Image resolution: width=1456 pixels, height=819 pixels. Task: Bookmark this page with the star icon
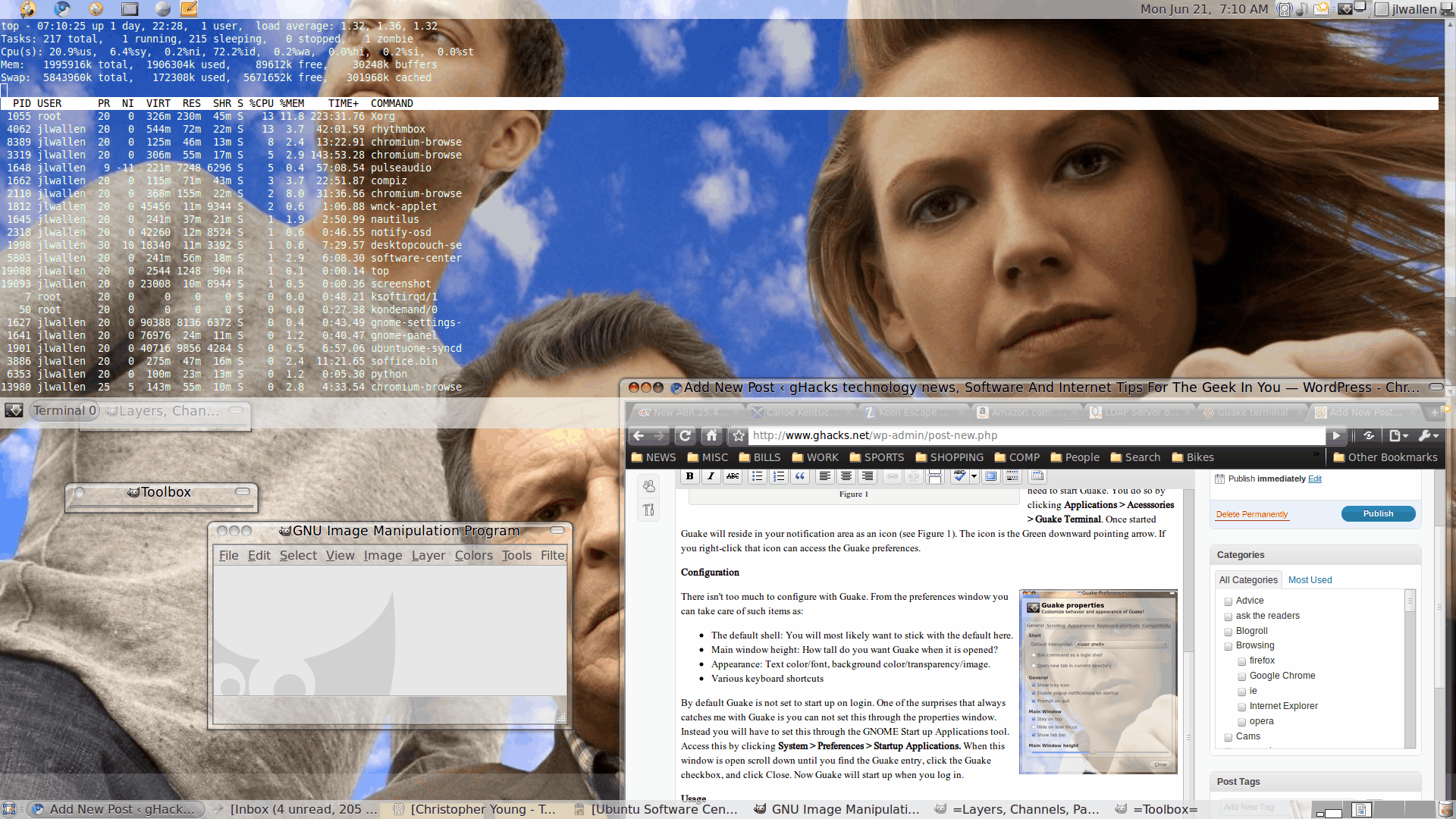pyautogui.click(x=738, y=435)
